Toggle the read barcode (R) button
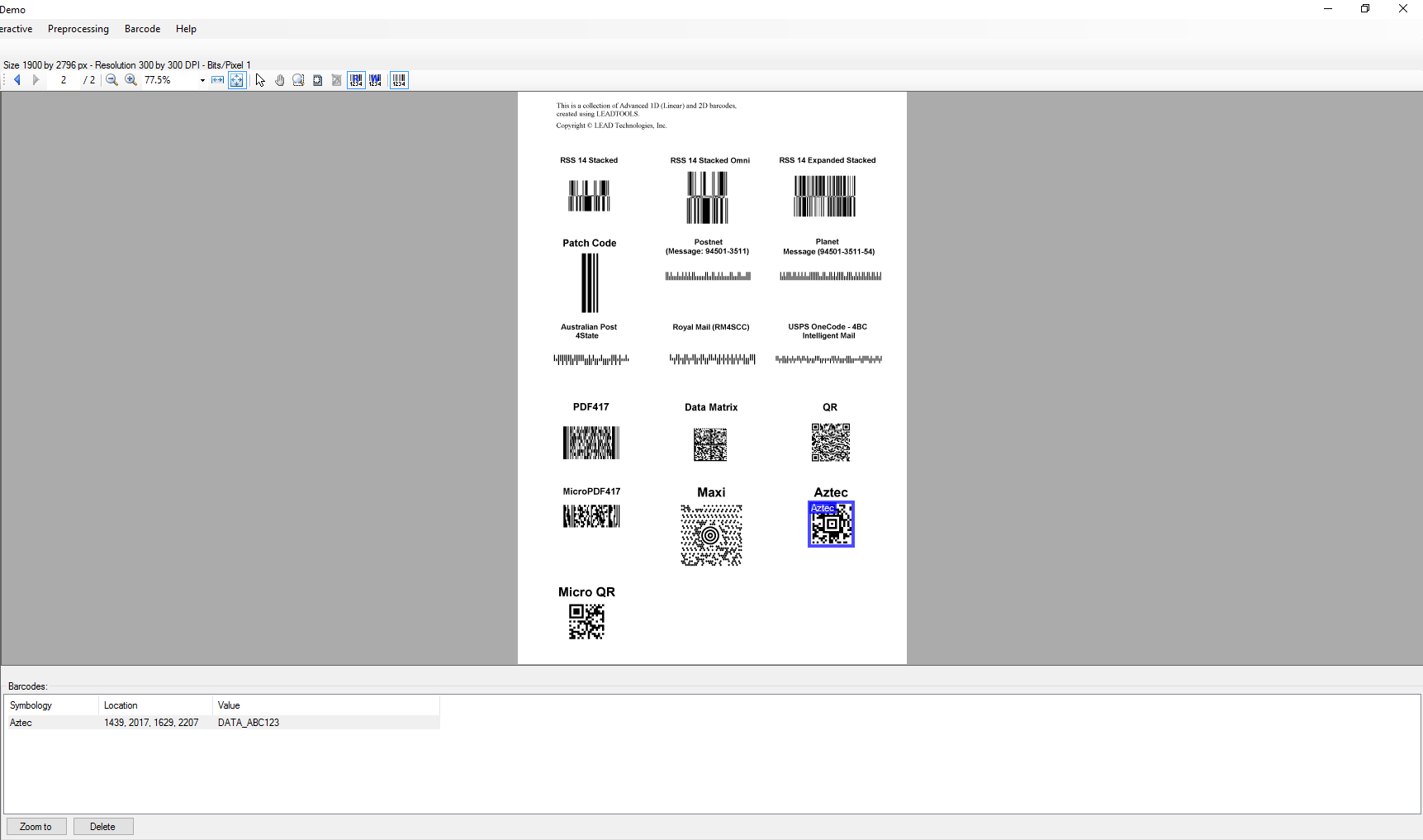The width and height of the screenshot is (1423, 840). (356, 80)
